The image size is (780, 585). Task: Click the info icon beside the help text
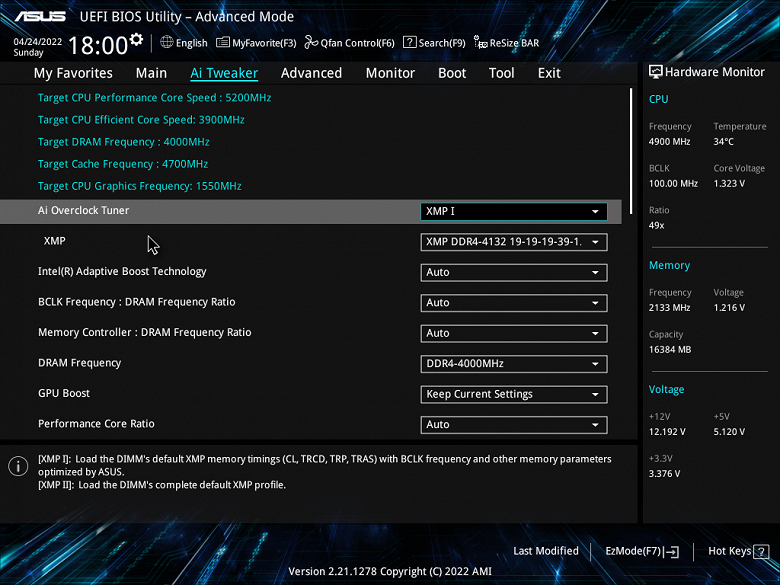point(18,466)
